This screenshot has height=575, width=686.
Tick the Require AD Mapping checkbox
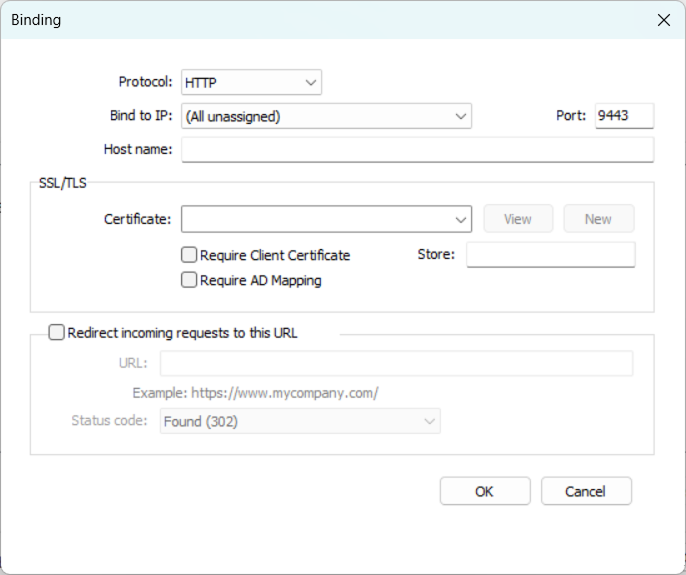(189, 281)
